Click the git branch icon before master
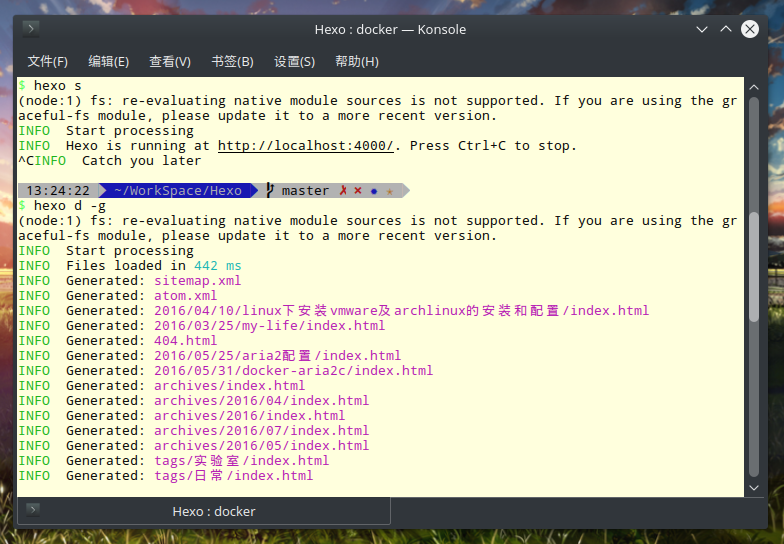The height and width of the screenshot is (544, 784). [270, 190]
